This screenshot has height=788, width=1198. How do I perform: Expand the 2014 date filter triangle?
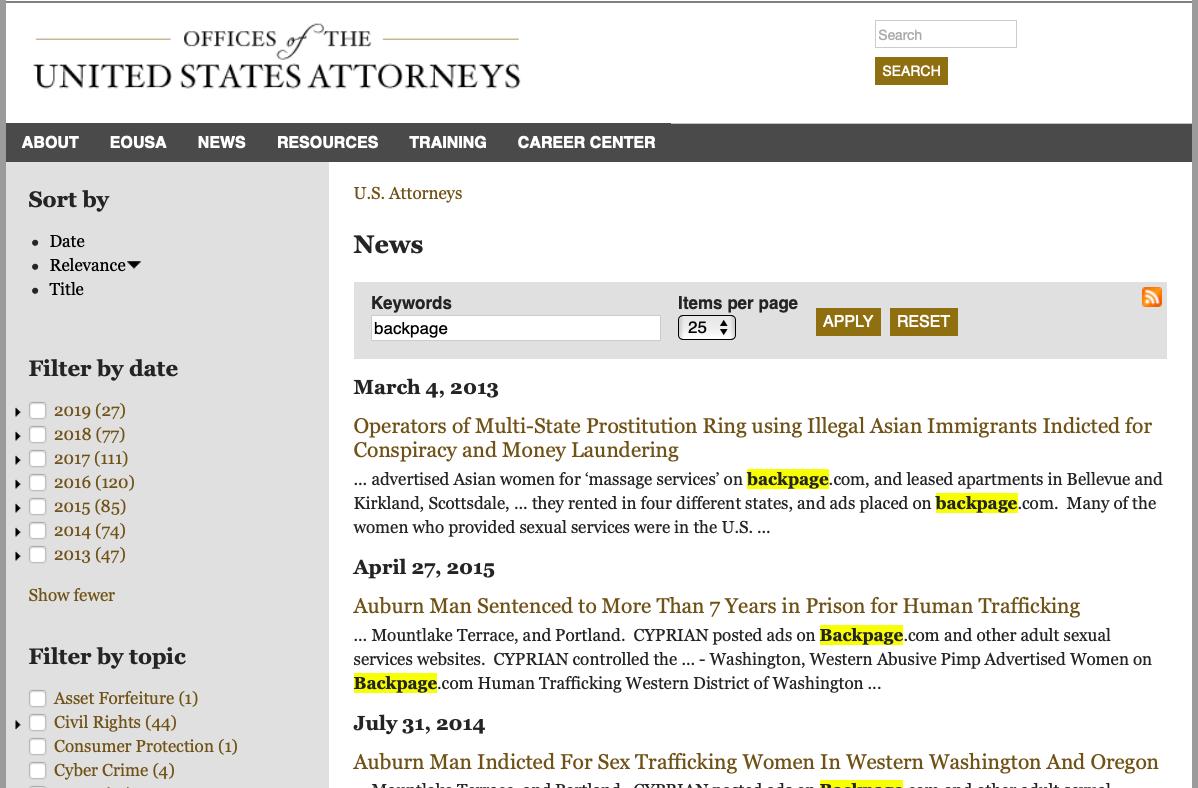[x=18, y=532]
